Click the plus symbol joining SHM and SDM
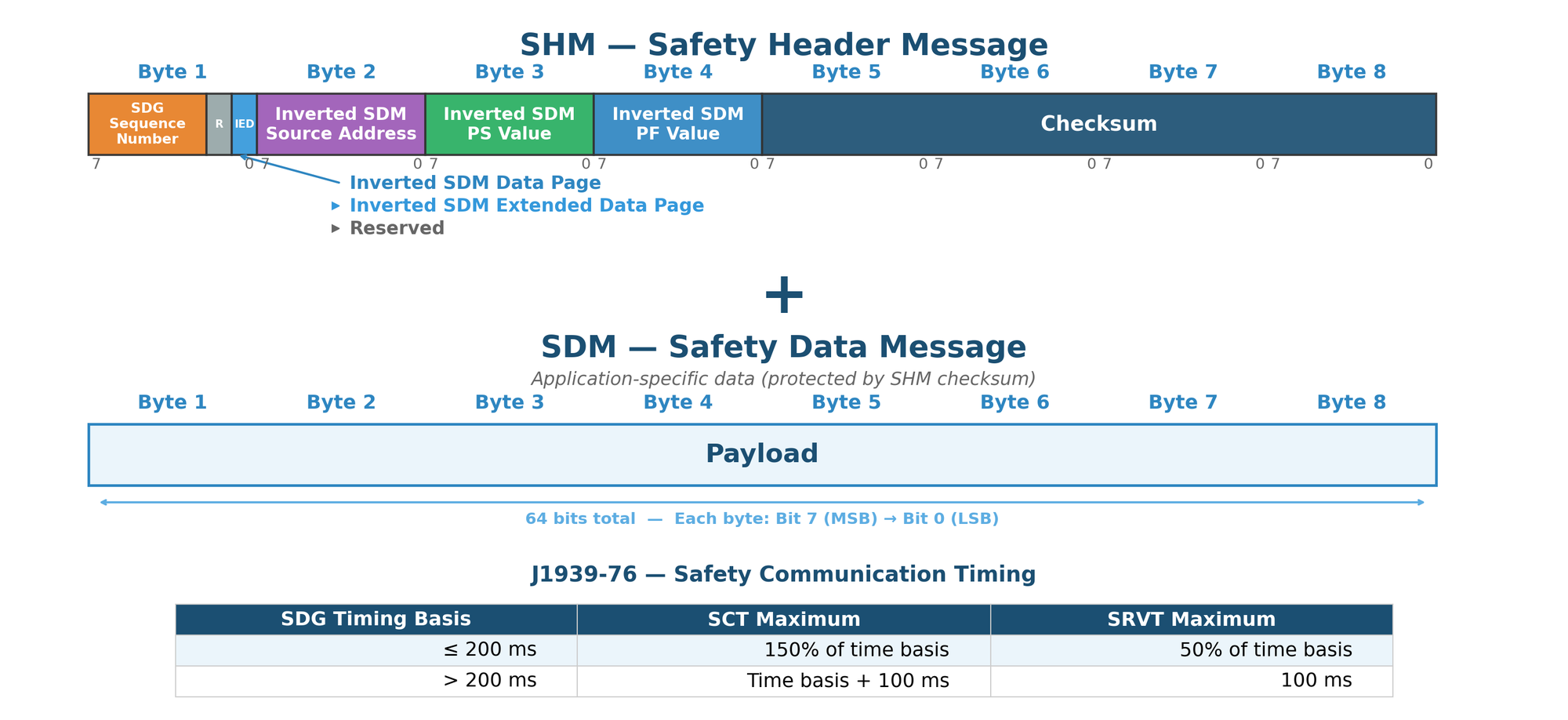 click(784, 294)
